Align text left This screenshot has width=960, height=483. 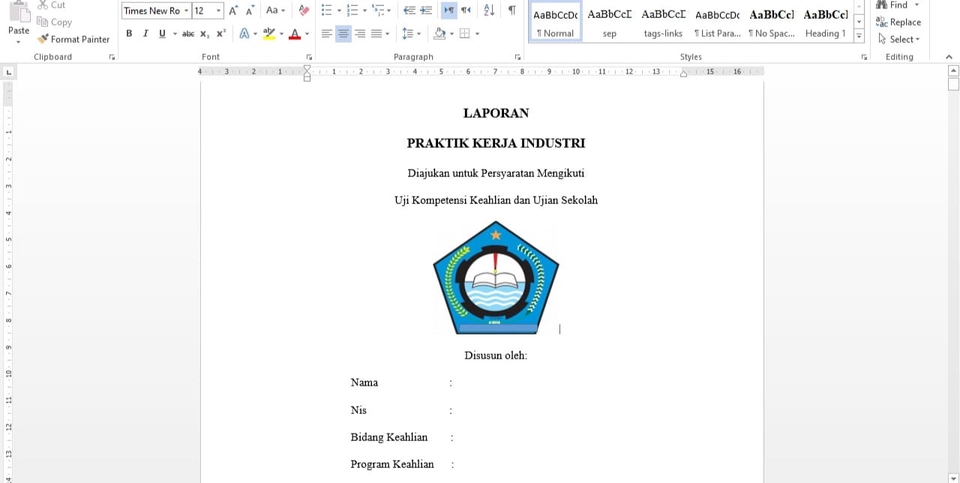click(x=327, y=34)
